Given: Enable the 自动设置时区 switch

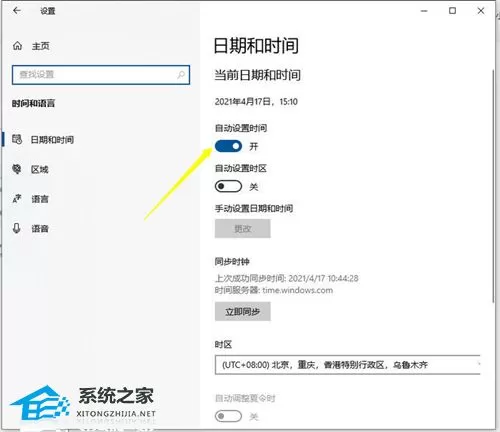Looking at the screenshot, I should click(x=228, y=186).
